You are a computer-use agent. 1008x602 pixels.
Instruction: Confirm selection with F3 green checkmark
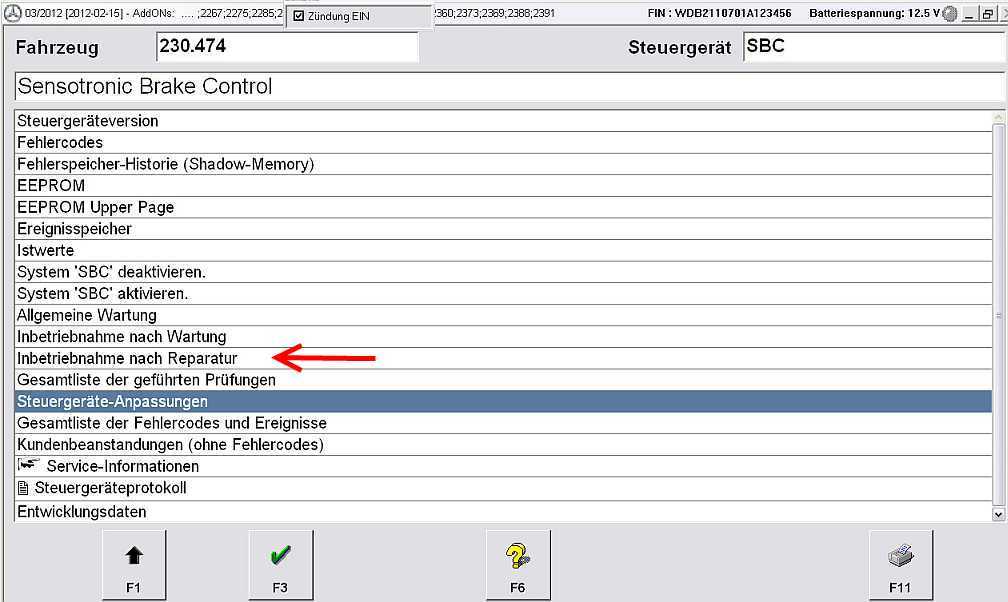(x=280, y=565)
